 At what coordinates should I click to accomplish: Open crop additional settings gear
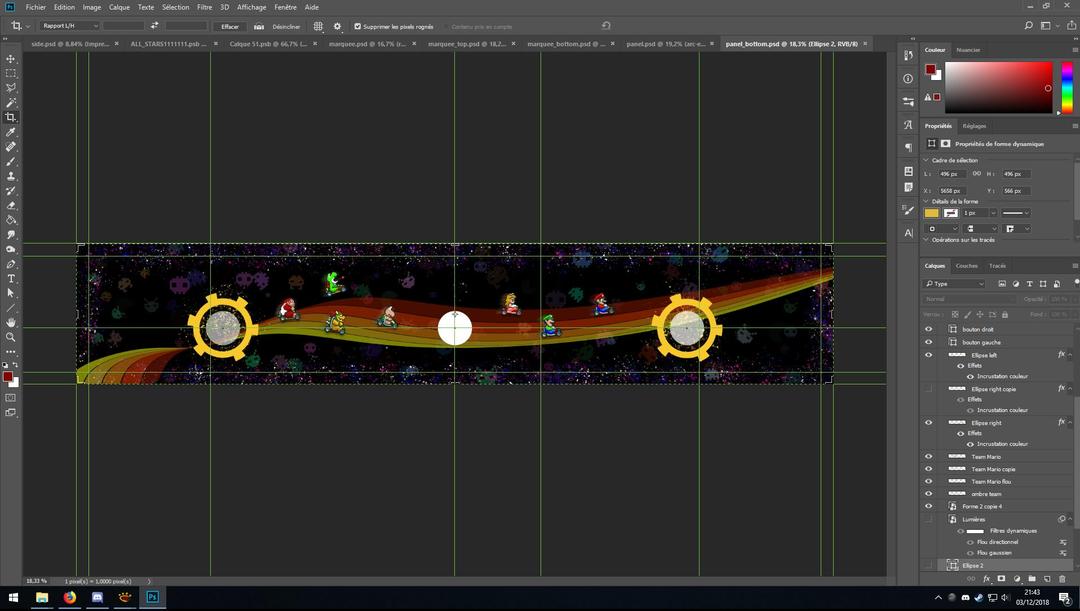(x=337, y=26)
